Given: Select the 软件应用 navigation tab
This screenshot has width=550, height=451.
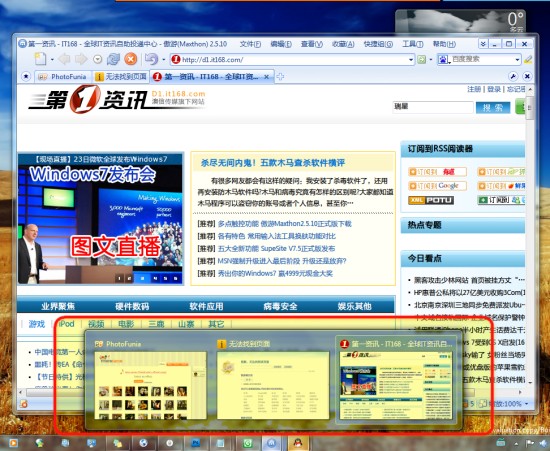Looking at the screenshot, I should [206, 306].
